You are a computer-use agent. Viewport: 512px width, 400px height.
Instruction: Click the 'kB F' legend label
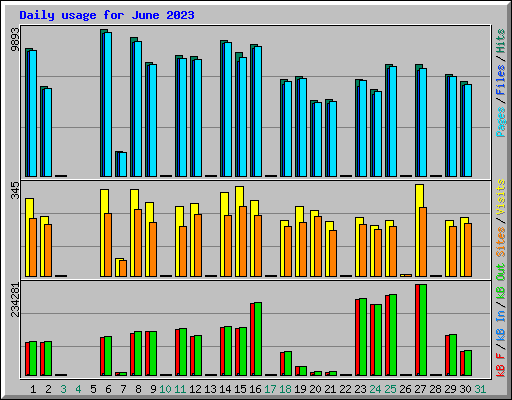coord(501,365)
